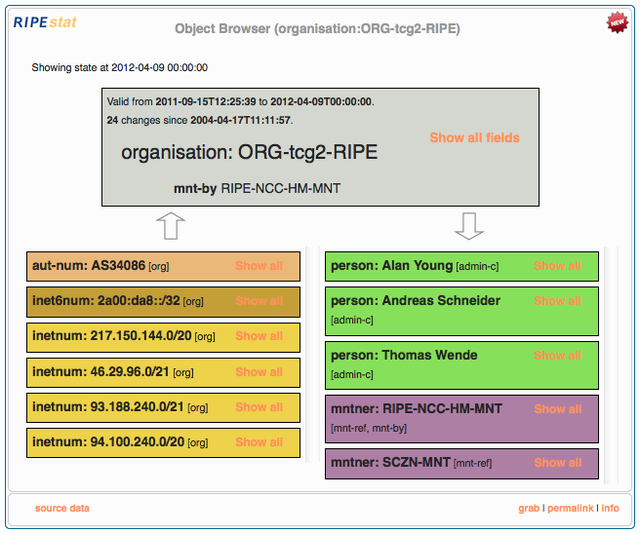The image size is (640, 534).
Task: Click the RIPEstat logo
Action: 45,22
